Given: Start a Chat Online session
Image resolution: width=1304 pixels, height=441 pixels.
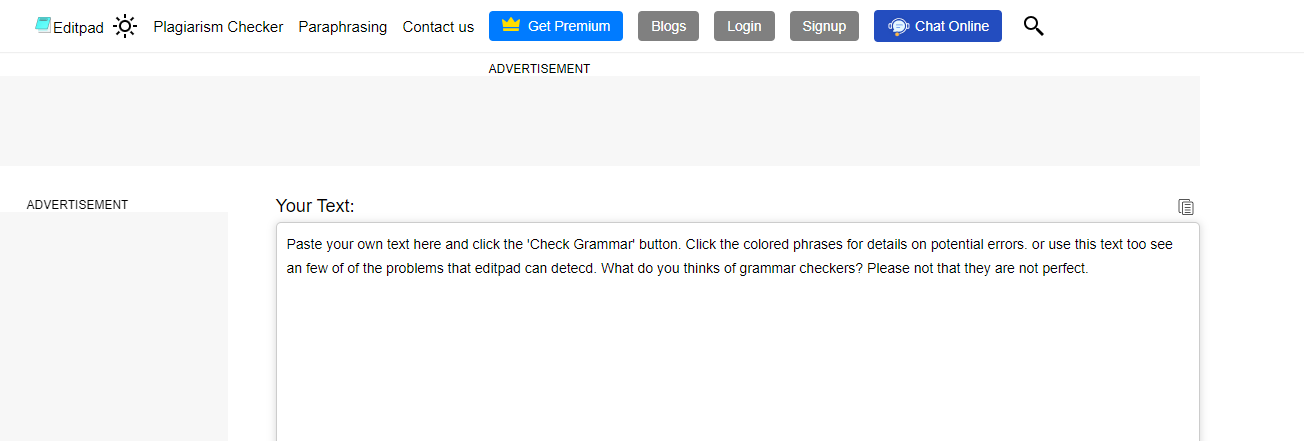Looking at the screenshot, I should point(937,26).
